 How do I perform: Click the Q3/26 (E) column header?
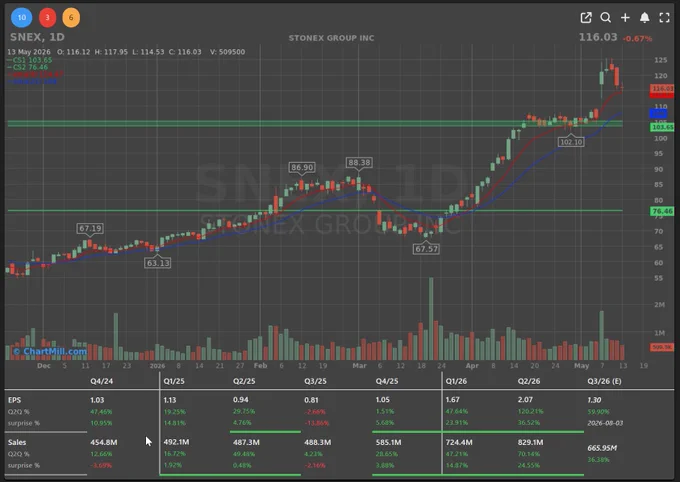(x=604, y=381)
